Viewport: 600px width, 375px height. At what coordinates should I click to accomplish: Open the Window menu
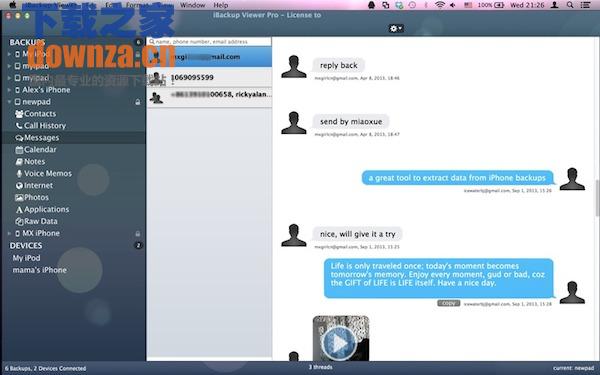pos(192,5)
